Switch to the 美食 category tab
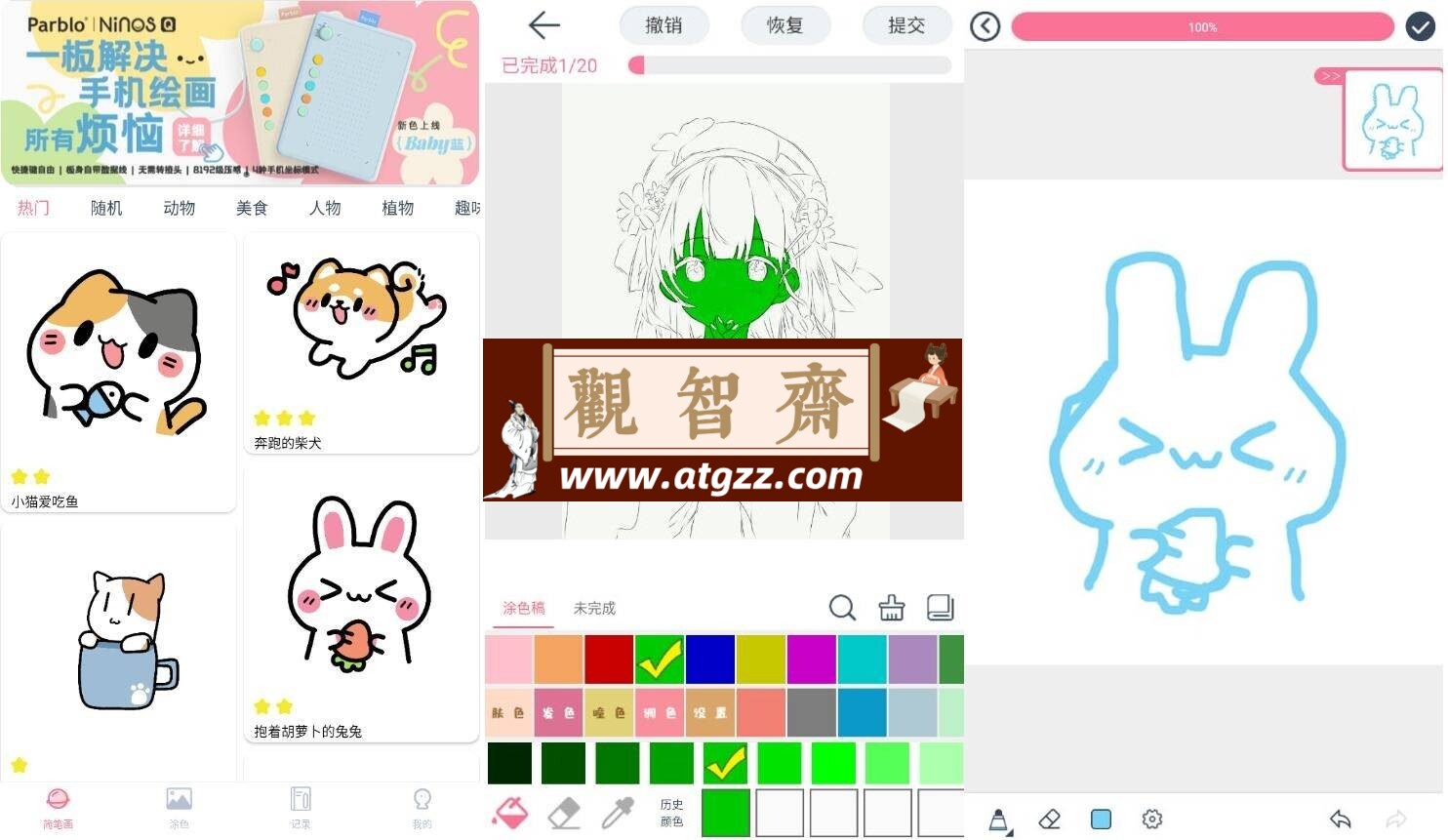 (252, 208)
